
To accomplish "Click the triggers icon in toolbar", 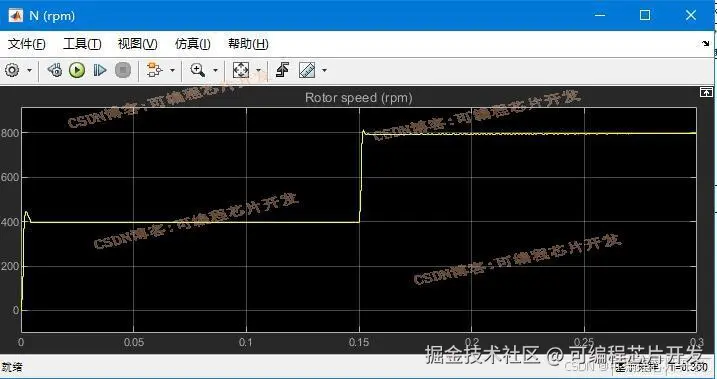I will [x=283, y=70].
